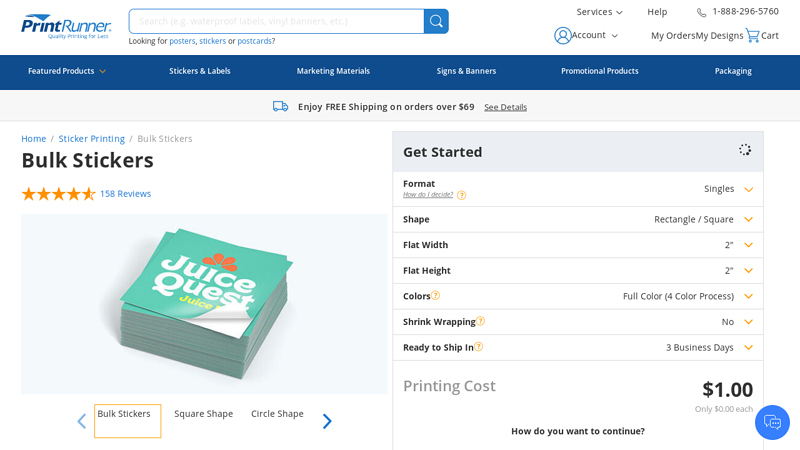
Task: Show next product thumbnails with right arrow
Action: tap(326, 421)
